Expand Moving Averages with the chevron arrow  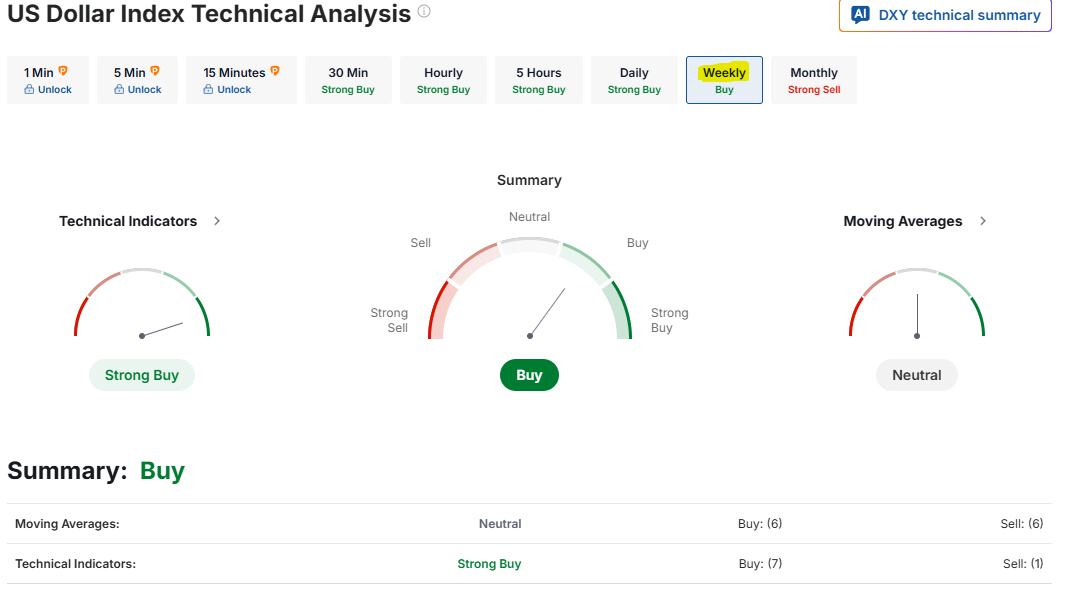coord(983,221)
